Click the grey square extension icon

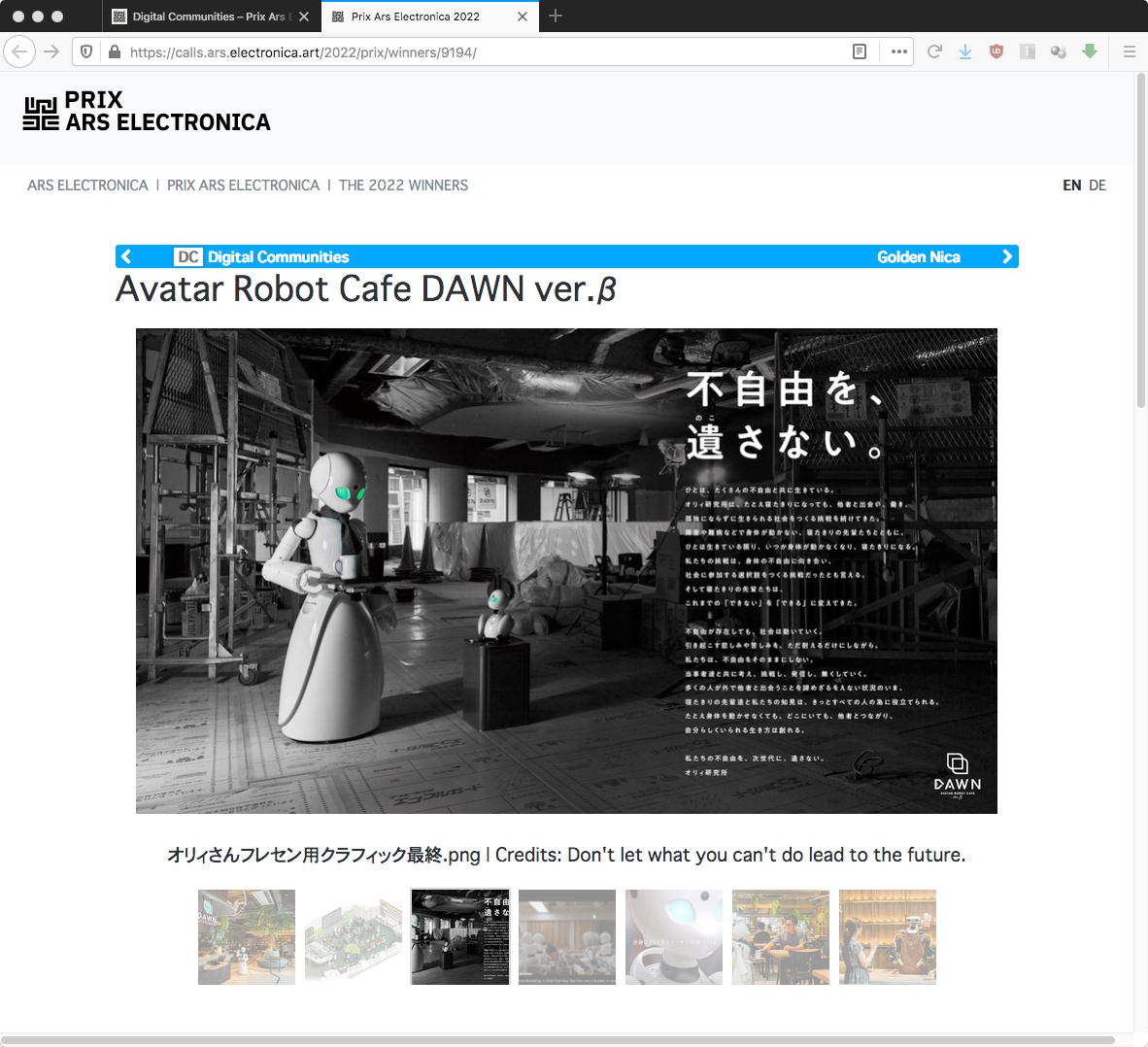click(x=1028, y=52)
